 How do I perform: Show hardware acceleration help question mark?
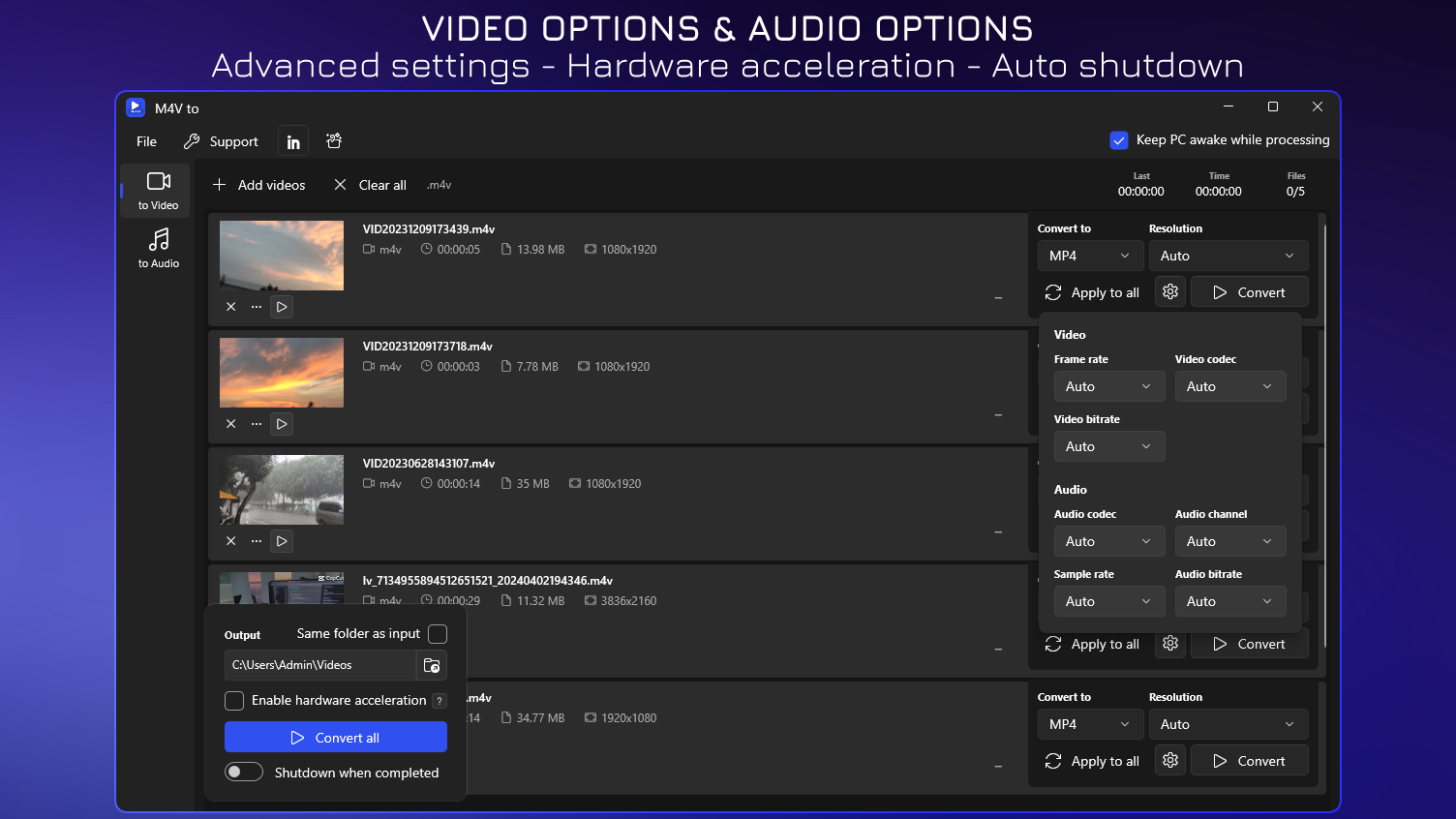[x=440, y=701]
